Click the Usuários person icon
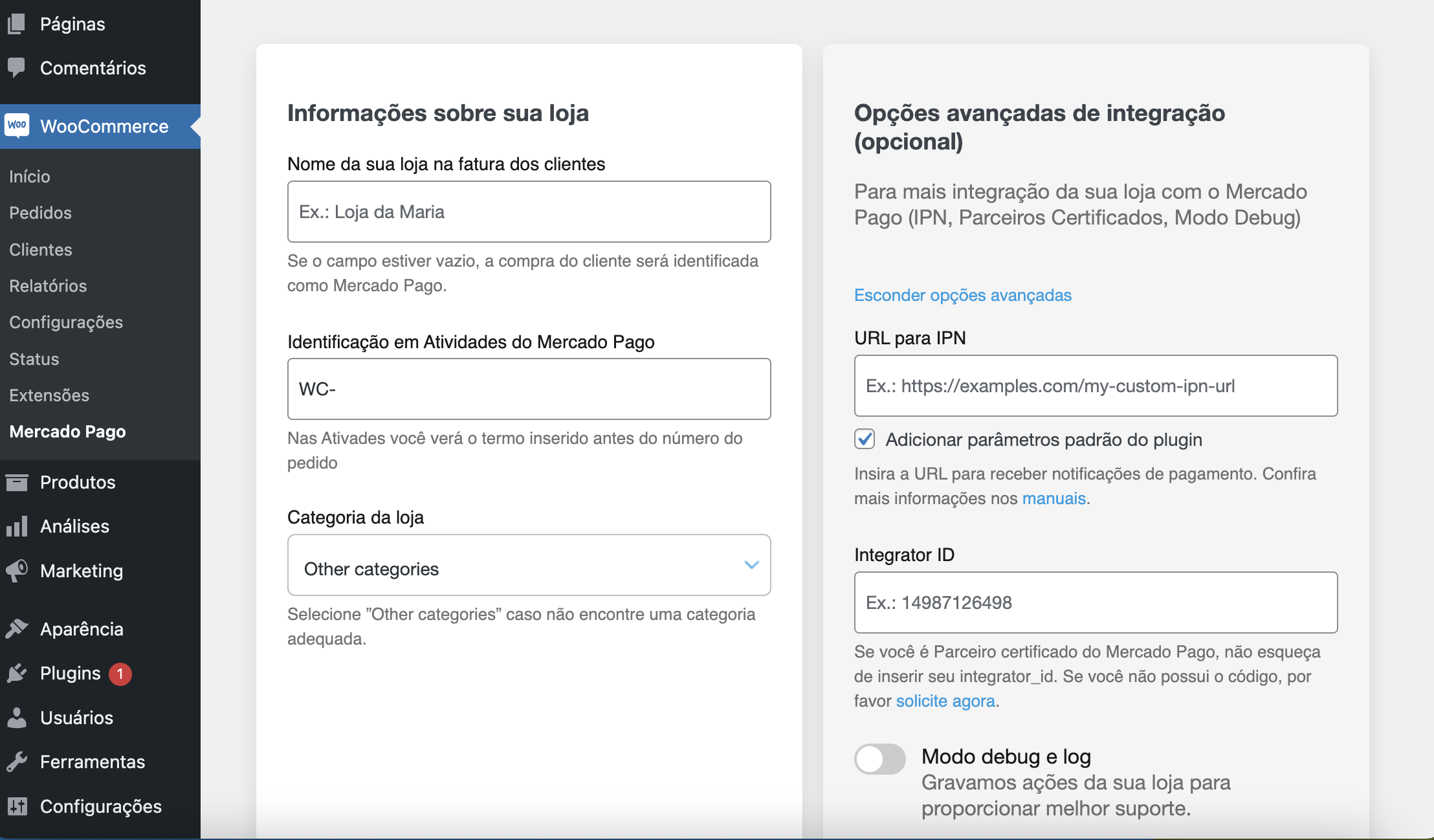1434x840 pixels. pos(17,717)
